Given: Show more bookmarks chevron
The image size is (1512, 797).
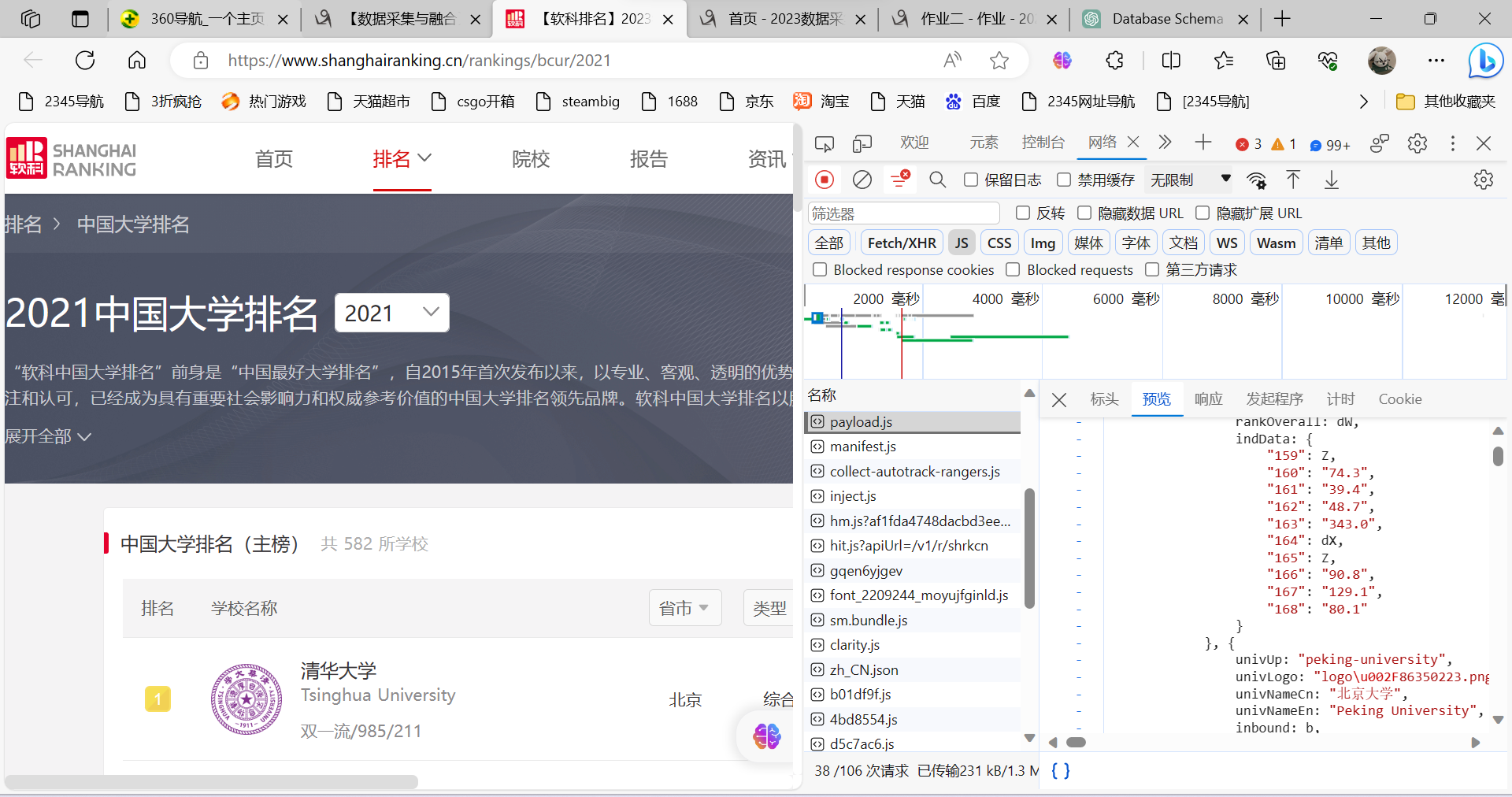Looking at the screenshot, I should (1364, 102).
